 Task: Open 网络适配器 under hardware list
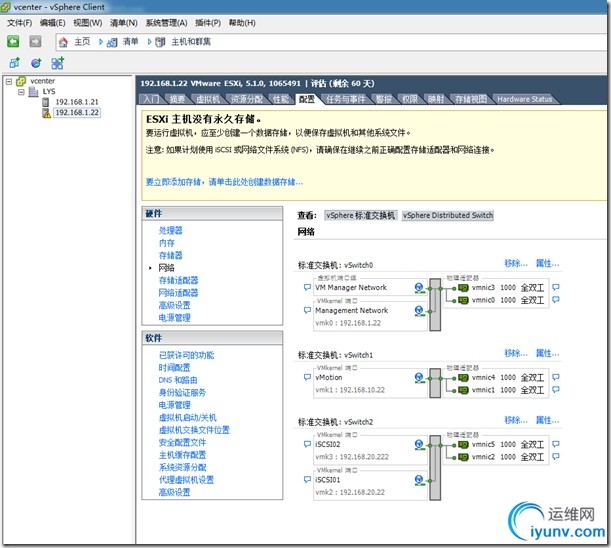coord(178,293)
